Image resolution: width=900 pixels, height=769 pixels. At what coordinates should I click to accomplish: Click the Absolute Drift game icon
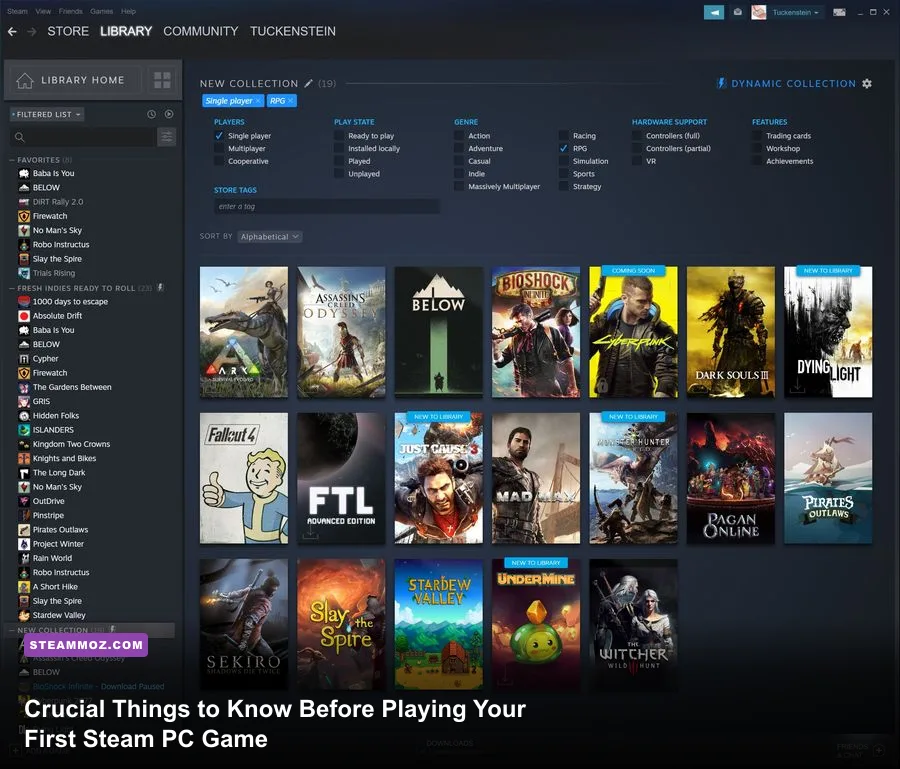(24, 316)
